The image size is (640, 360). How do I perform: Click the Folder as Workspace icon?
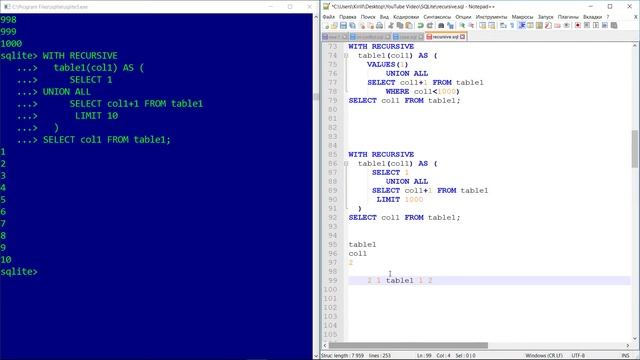coord(557,25)
